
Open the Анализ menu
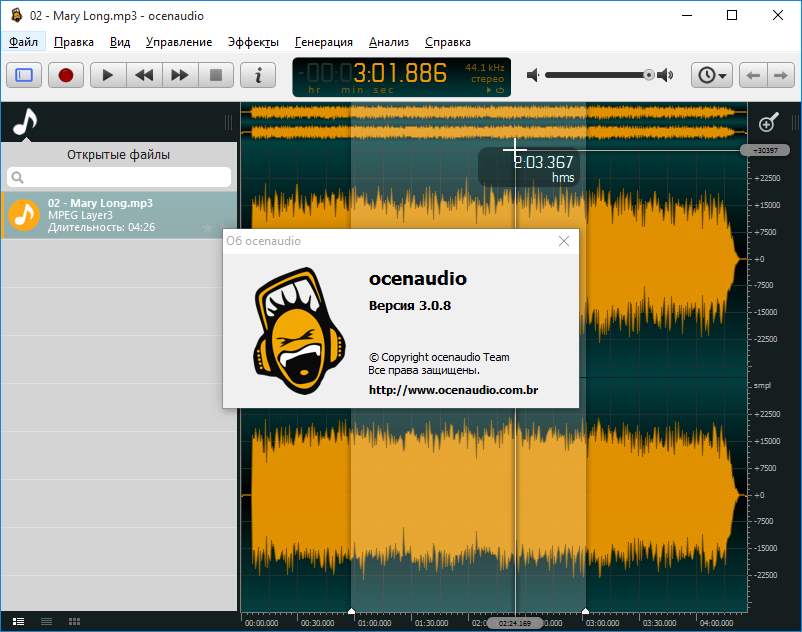(x=389, y=42)
